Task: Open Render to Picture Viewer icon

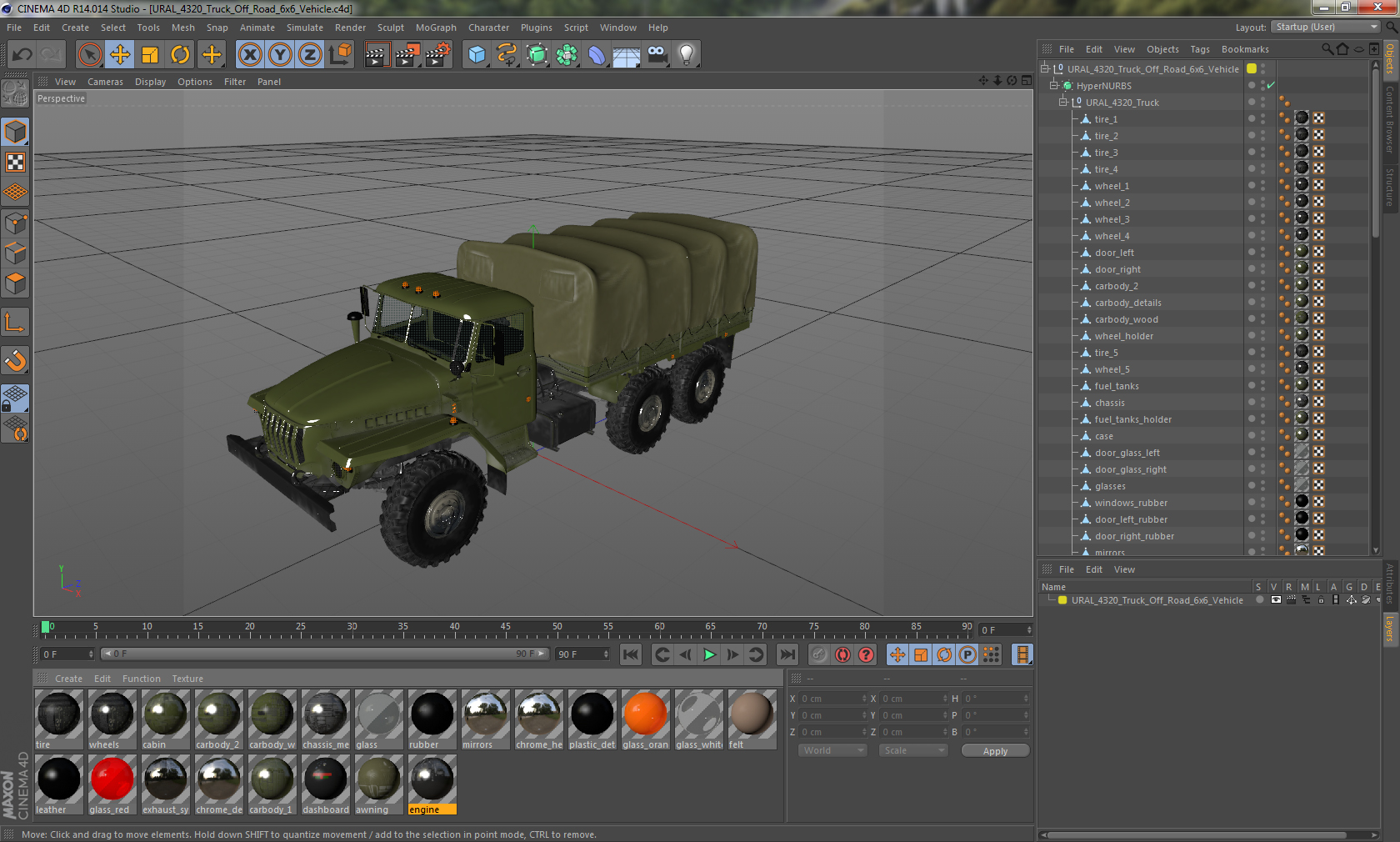Action: coord(407,55)
